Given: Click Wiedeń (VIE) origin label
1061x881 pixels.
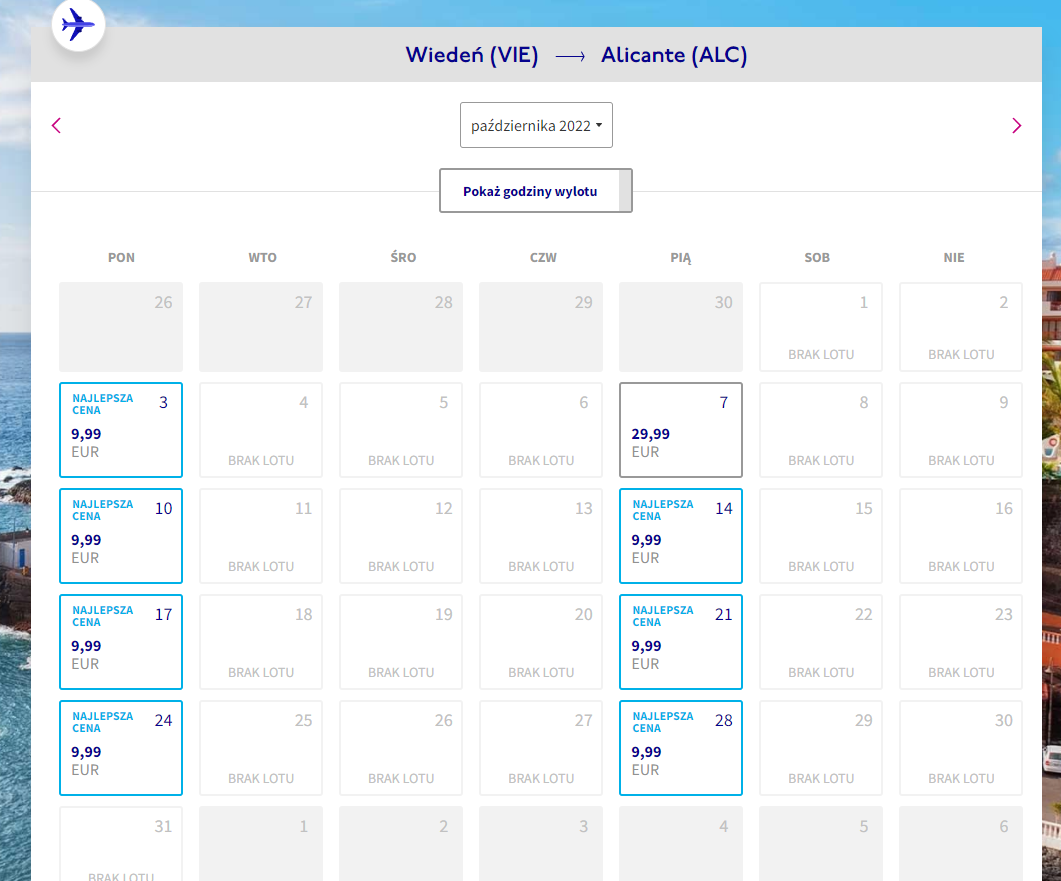Looking at the screenshot, I should pos(472,55).
